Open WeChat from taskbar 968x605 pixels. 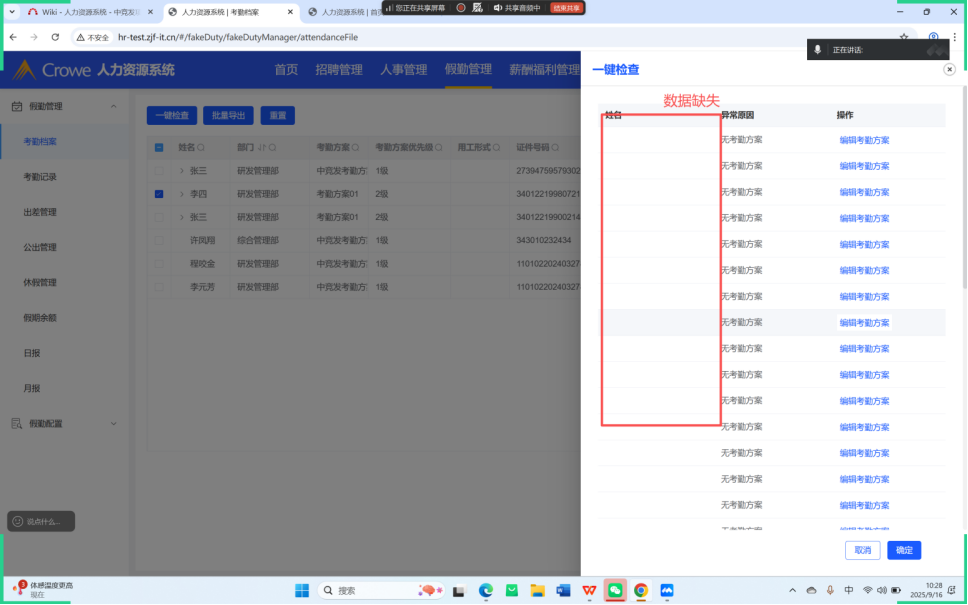tap(615, 591)
